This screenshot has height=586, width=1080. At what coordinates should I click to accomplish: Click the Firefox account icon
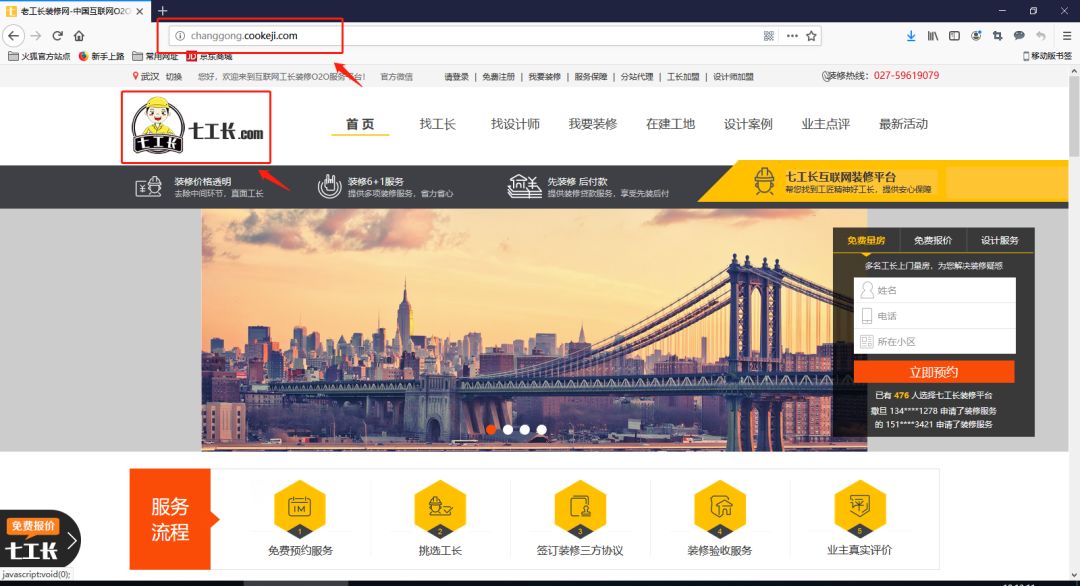point(976,35)
